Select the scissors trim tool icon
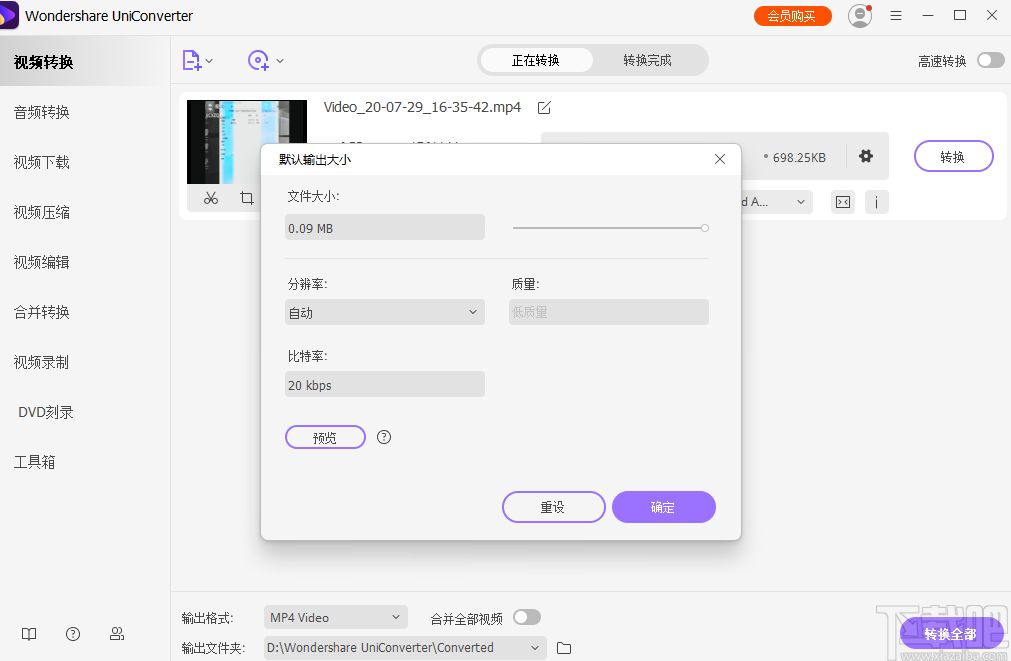This screenshot has width=1011, height=661. [210, 198]
